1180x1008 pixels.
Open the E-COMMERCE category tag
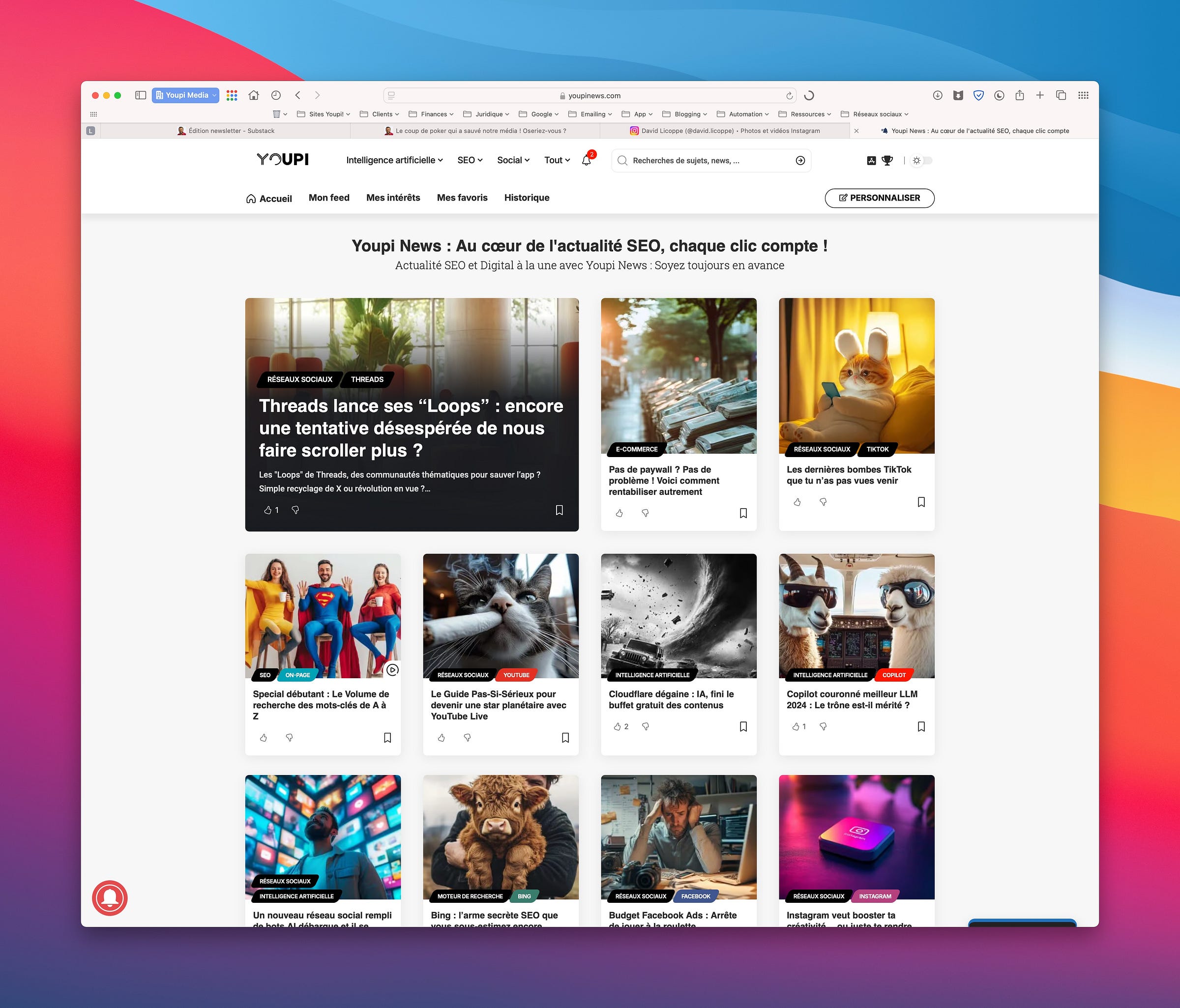tap(637, 450)
